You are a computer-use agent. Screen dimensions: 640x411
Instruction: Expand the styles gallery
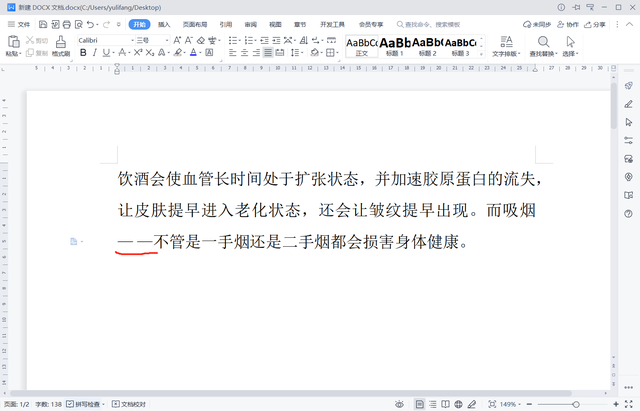pos(482,54)
